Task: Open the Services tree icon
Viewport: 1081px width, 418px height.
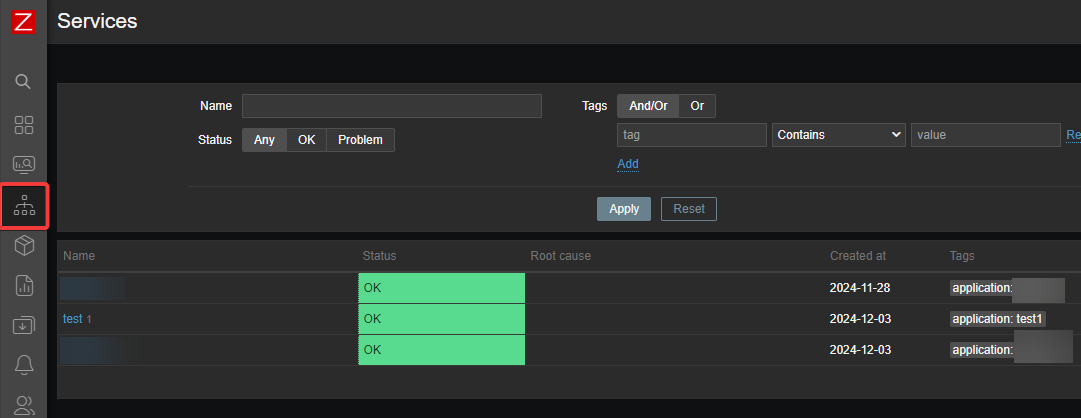Action: tap(24, 206)
